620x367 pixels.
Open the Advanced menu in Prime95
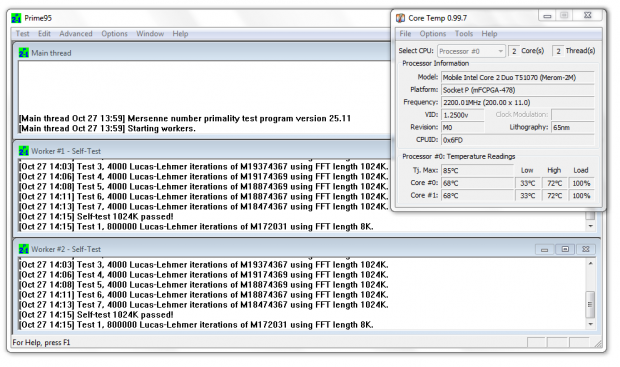point(76,34)
